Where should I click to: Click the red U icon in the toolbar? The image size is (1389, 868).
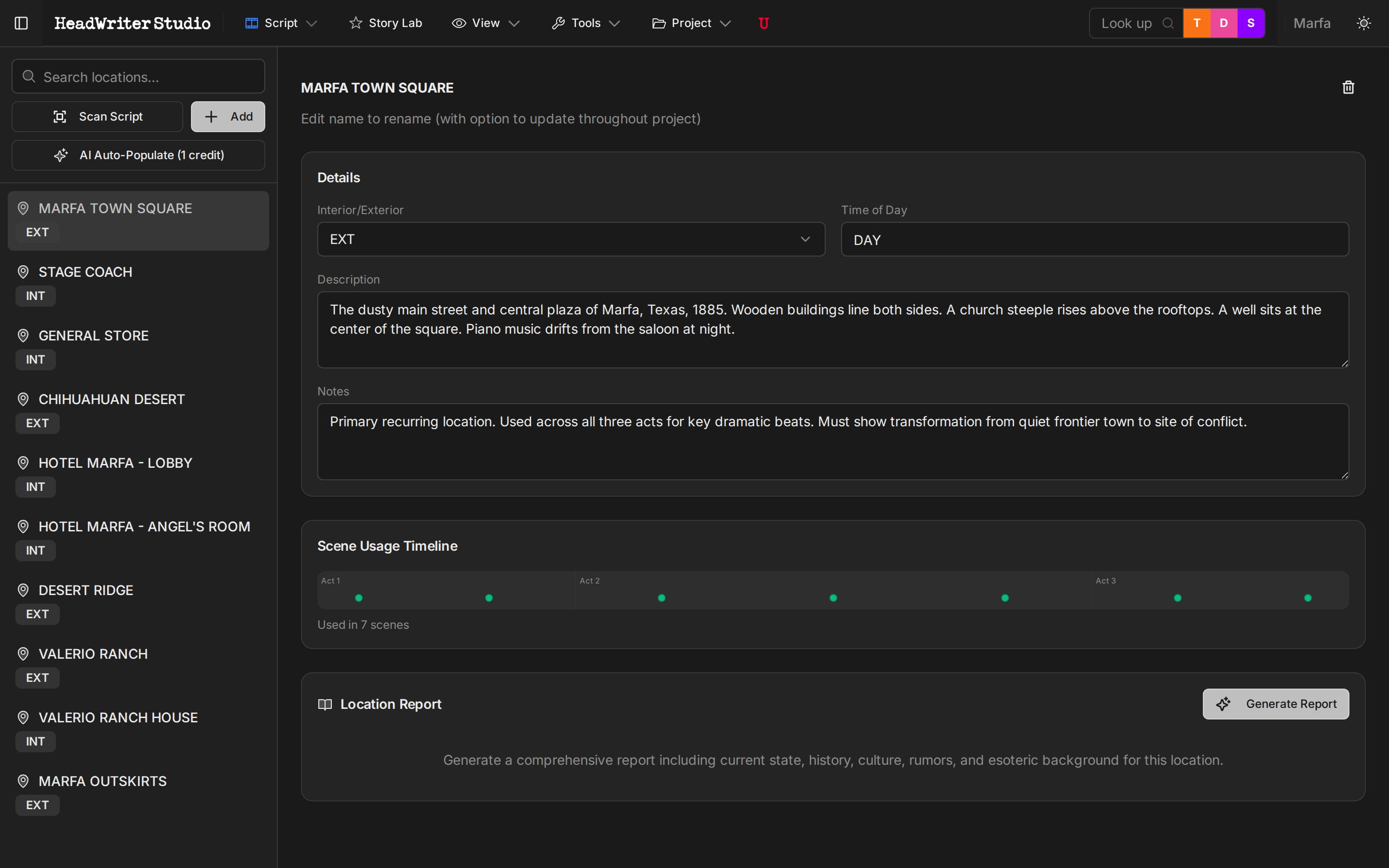pyautogui.click(x=763, y=23)
